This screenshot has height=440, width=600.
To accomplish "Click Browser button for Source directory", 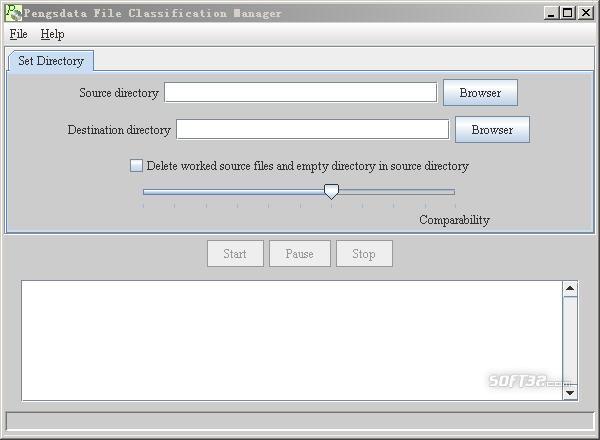I will (480, 93).
